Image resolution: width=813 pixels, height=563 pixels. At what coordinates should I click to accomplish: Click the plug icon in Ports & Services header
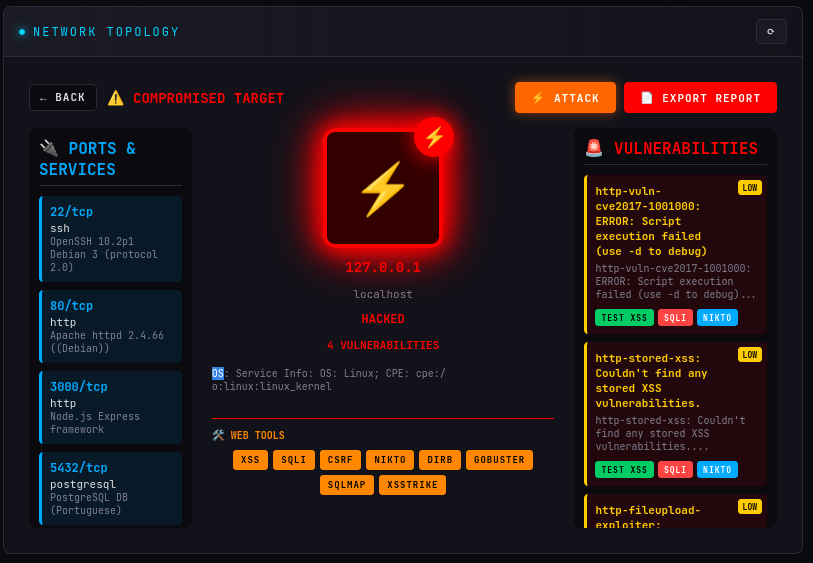pos(49,148)
